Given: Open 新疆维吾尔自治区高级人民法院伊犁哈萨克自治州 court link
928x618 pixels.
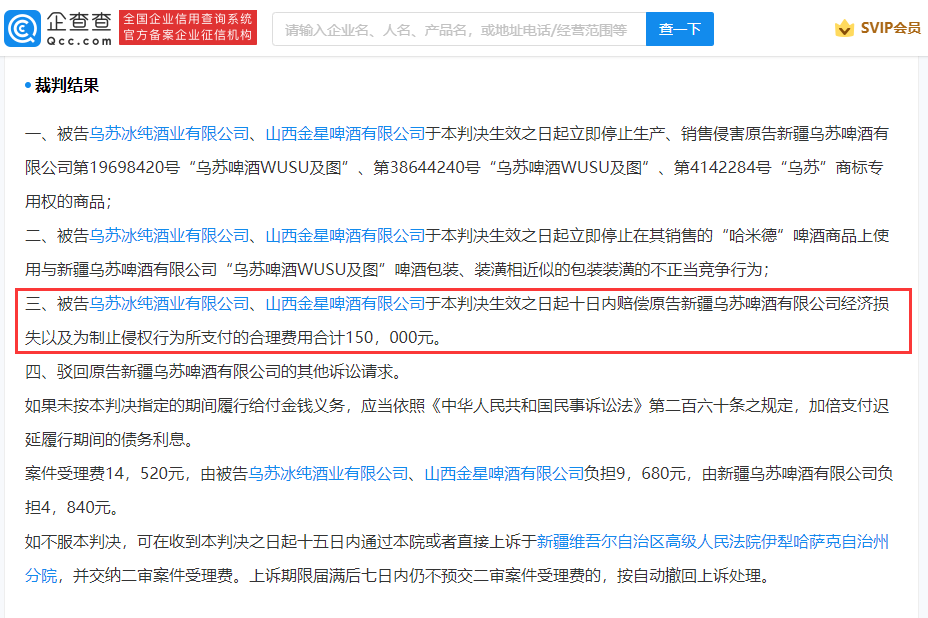Looking at the screenshot, I should 713,542.
